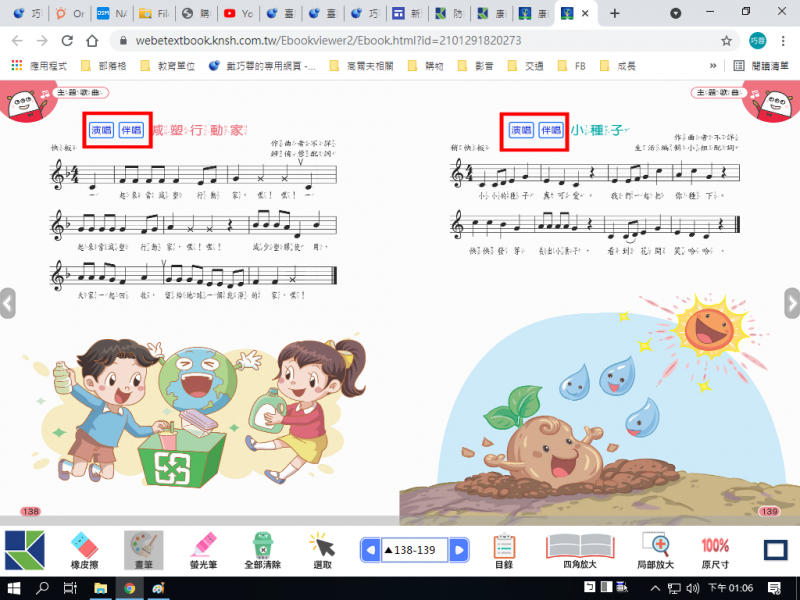800x600 pixels.
Task: Toggle the fullscreen rectangle button in toolbar
Action: click(775, 550)
